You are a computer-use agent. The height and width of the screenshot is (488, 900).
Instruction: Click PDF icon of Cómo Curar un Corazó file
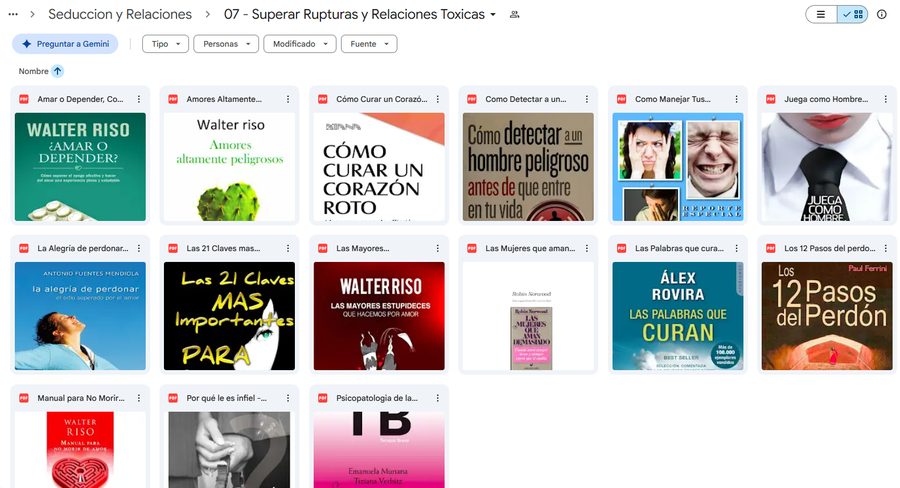[323, 99]
